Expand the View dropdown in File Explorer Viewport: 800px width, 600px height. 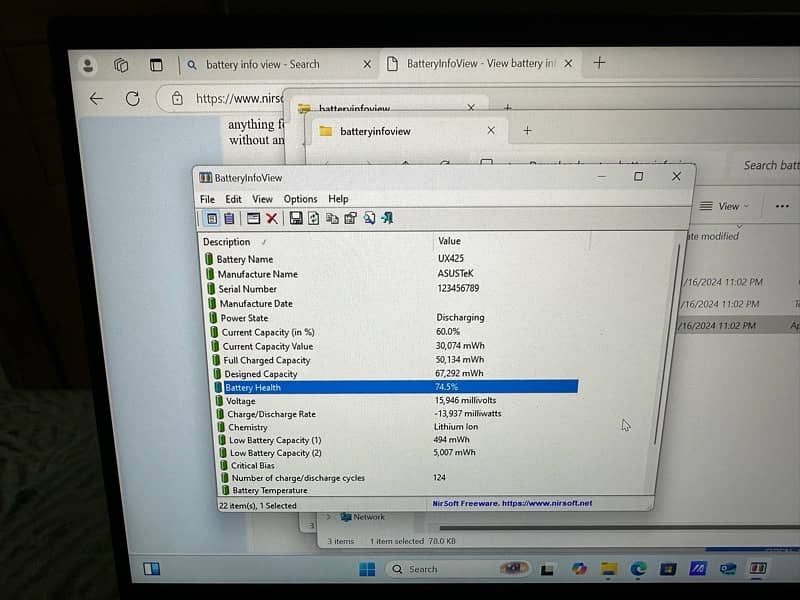point(728,206)
